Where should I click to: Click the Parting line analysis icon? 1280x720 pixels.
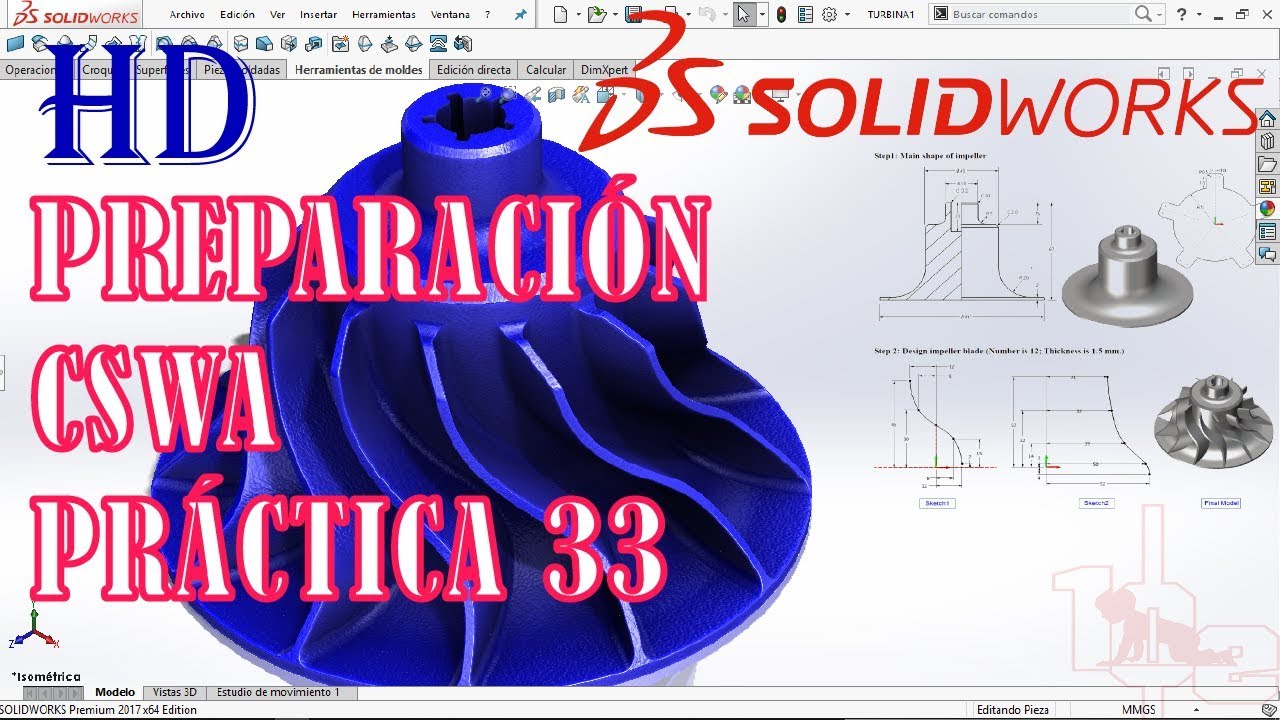pyautogui.click(x=214, y=44)
